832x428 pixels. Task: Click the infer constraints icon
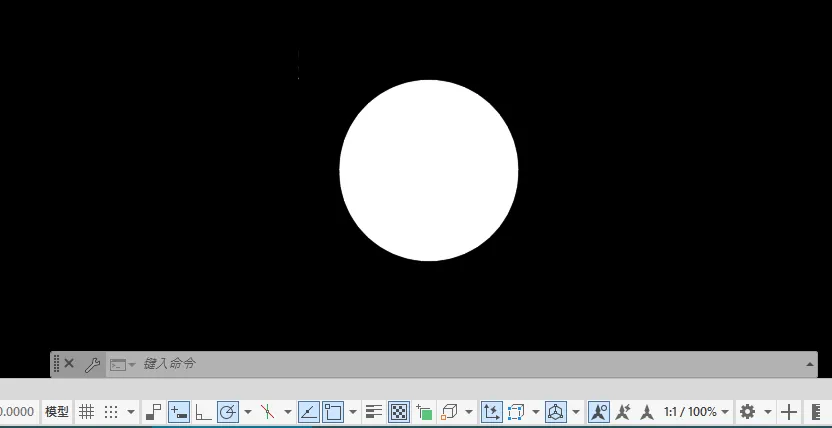153,412
